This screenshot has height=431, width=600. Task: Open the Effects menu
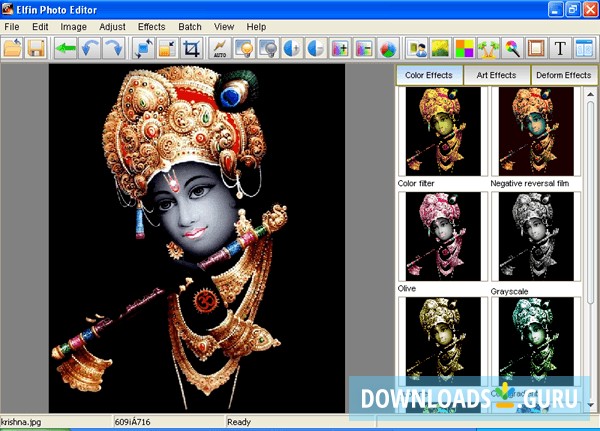click(x=151, y=26)
